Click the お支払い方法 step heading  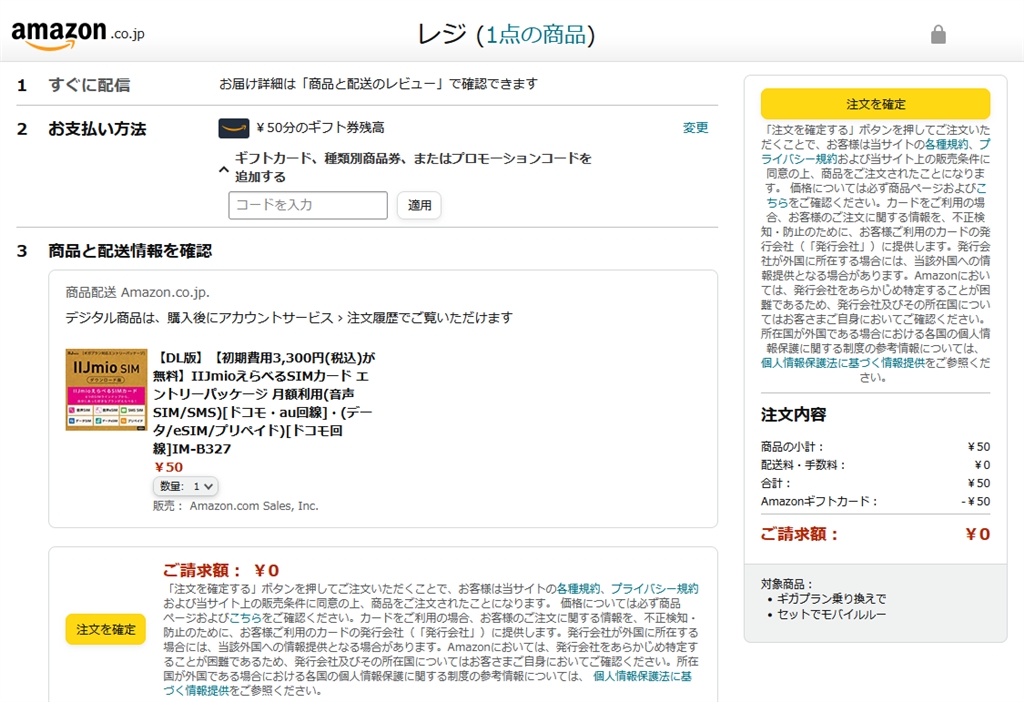click(97, 129)
